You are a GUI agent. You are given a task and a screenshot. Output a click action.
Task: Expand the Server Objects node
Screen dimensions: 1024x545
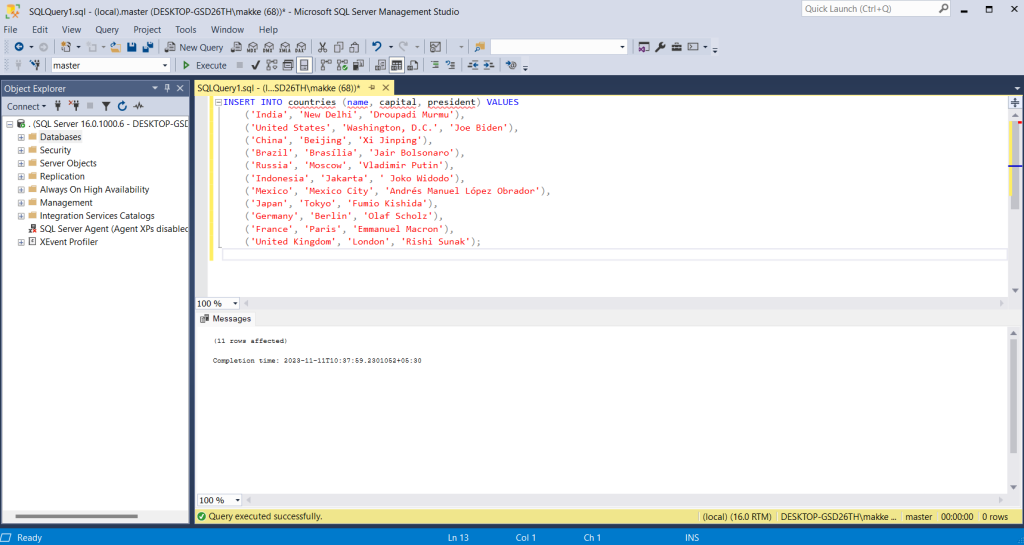pyautogui.click(x=21, y=163)
